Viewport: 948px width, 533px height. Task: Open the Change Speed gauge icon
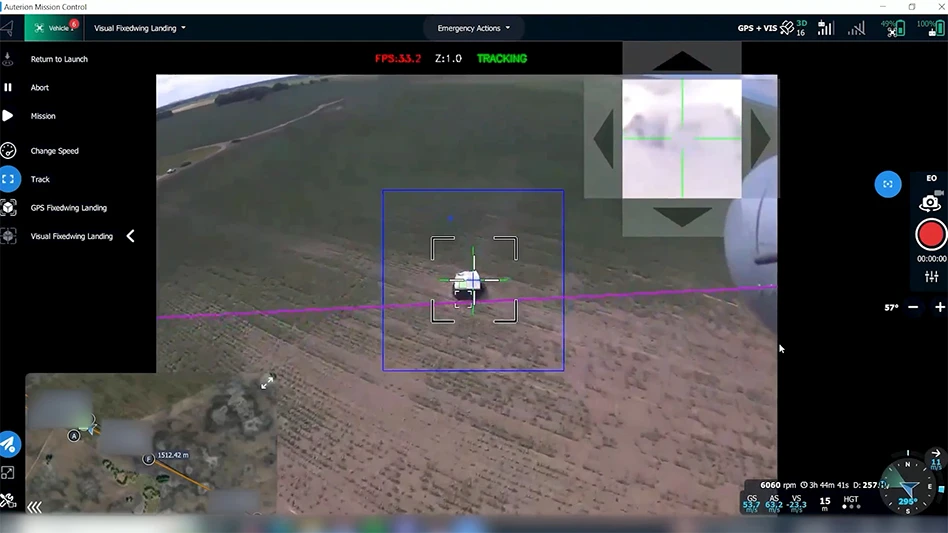[8, 151]
